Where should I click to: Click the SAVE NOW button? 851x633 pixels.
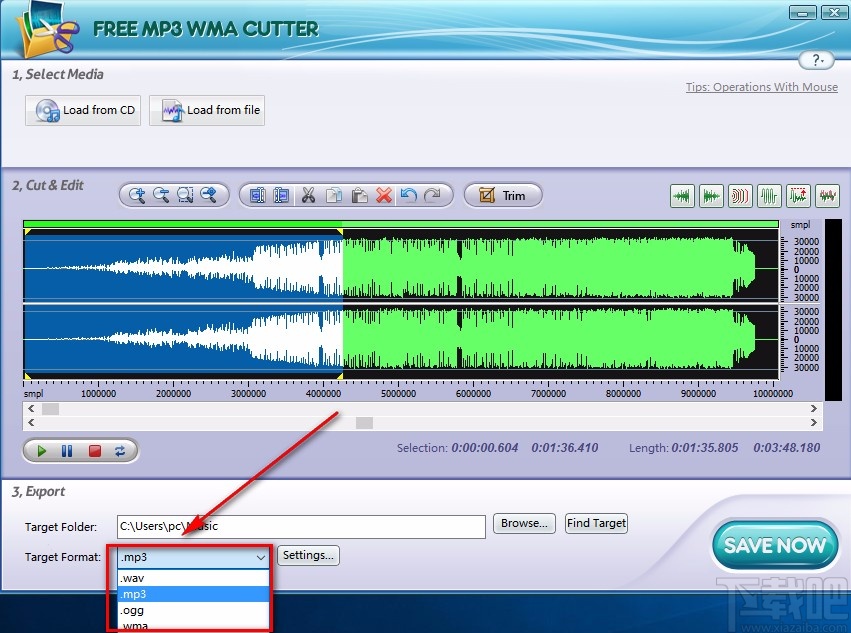point(775,545)
